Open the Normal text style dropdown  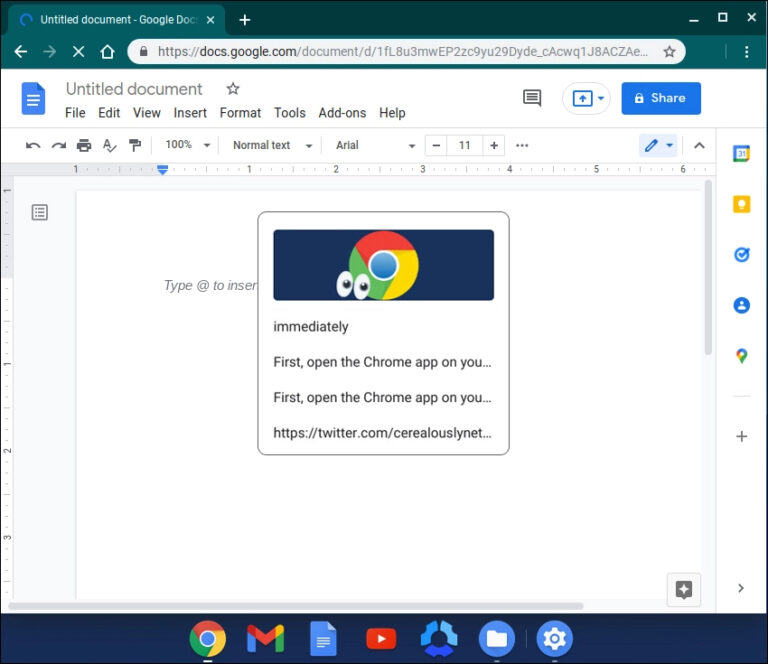point(272,145)
